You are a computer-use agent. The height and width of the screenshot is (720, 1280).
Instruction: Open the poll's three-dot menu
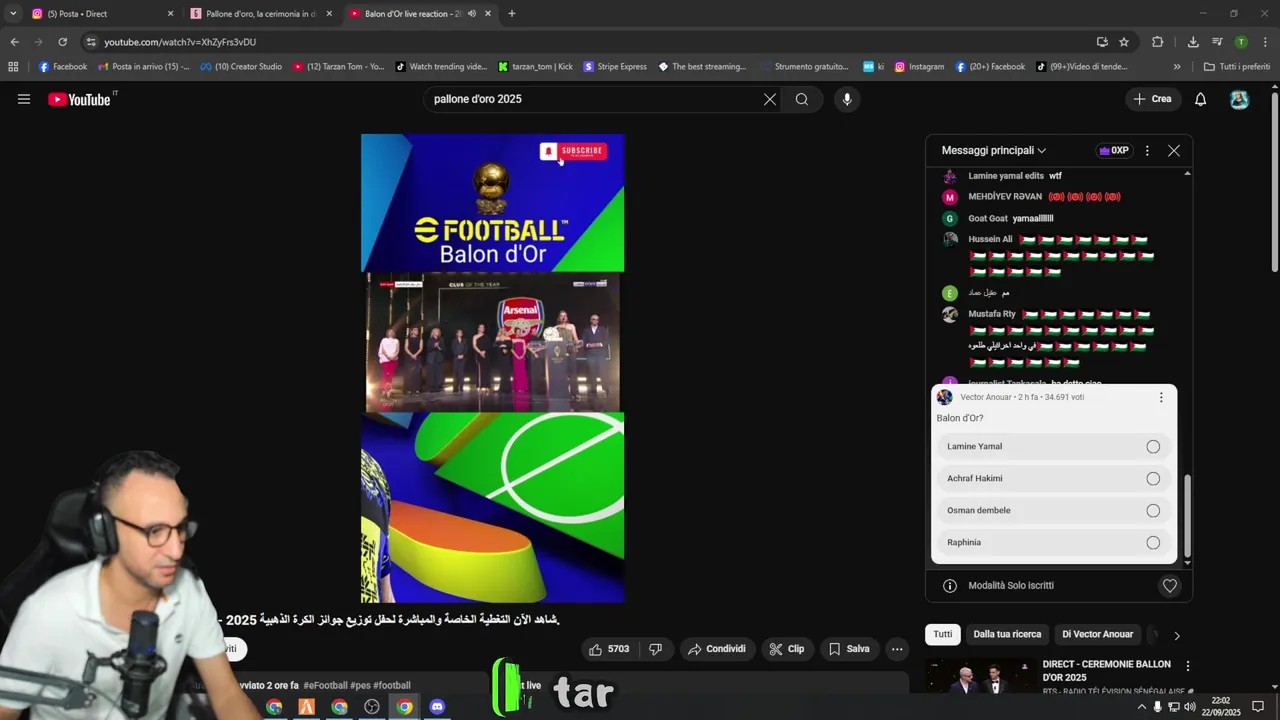pos(1161,397)
